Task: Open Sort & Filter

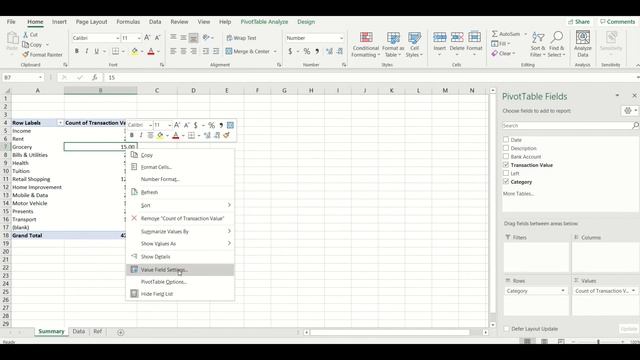Action: tap(538, 45)
